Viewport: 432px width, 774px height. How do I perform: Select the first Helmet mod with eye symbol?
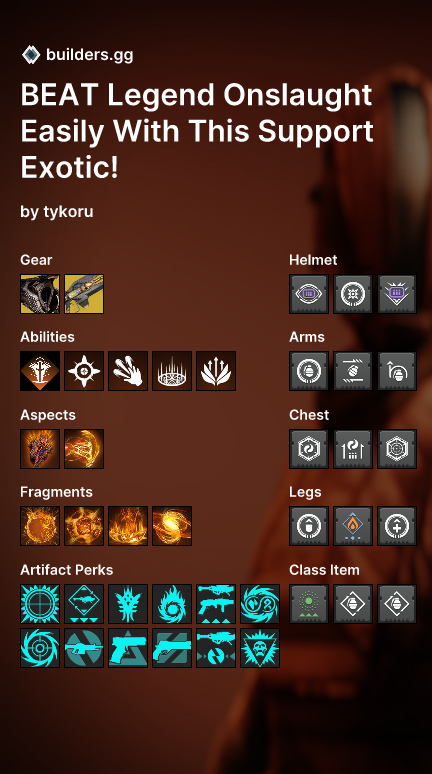click(309, 294)
